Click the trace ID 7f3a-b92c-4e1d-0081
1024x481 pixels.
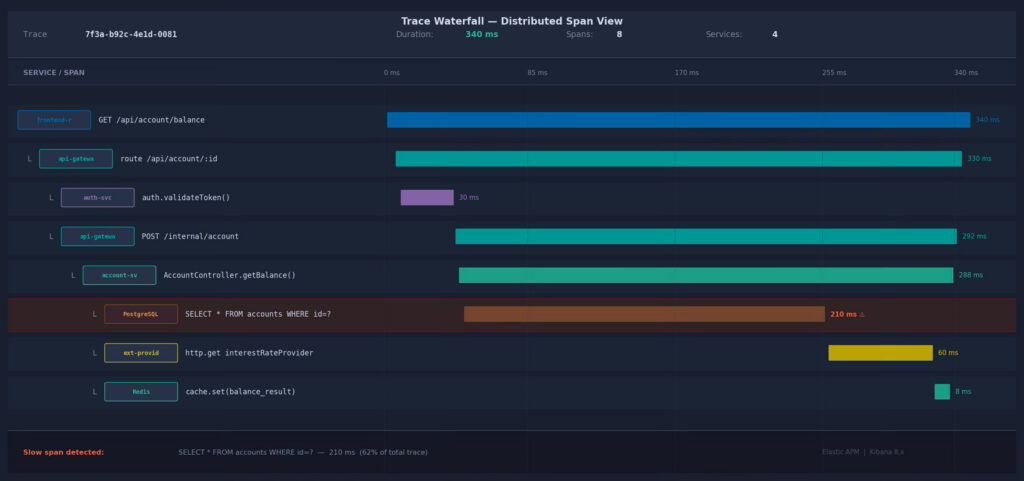pos(131,34)
